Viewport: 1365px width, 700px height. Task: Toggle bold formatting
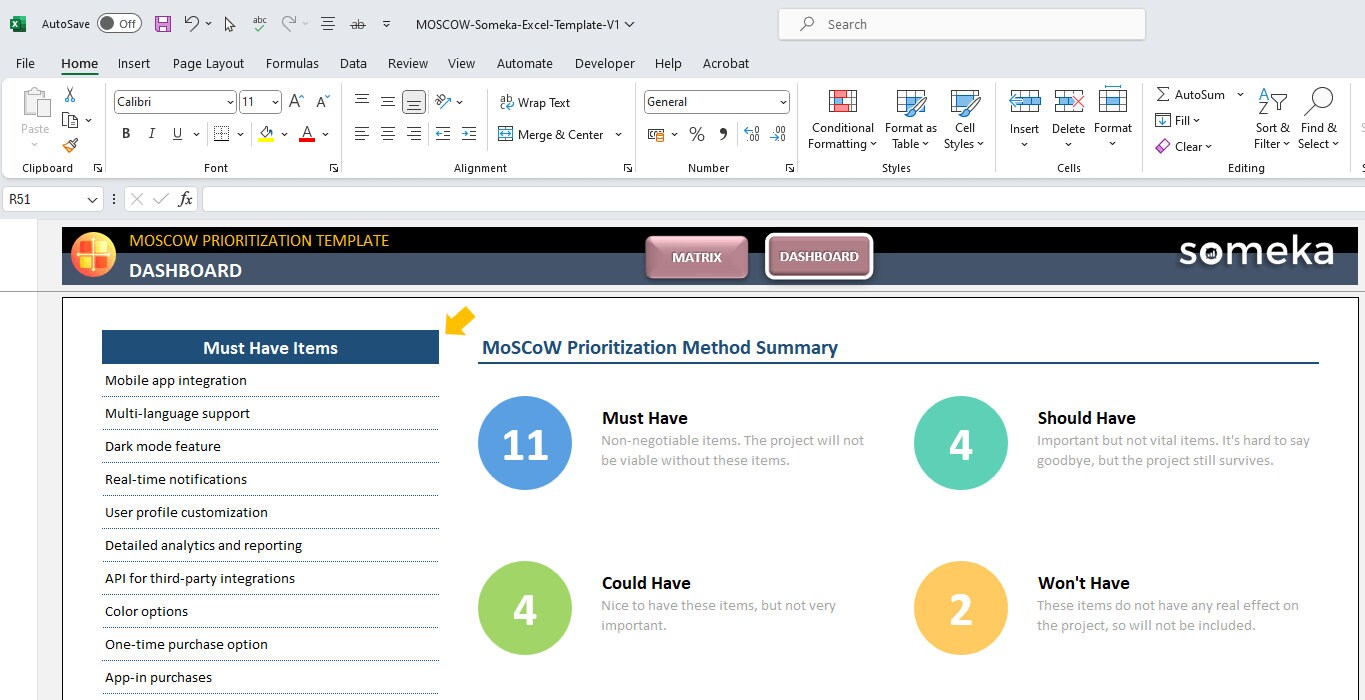point(126,133)
